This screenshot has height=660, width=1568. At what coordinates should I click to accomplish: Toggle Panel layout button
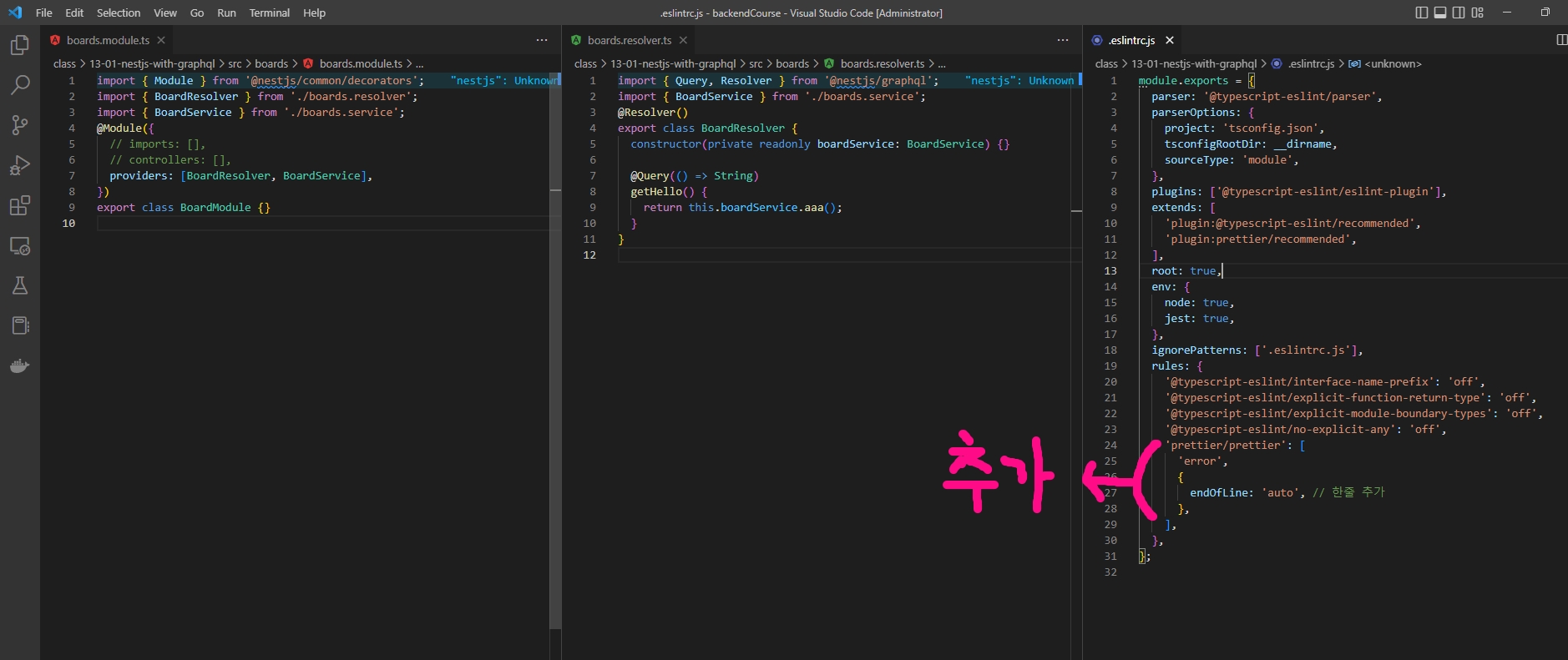pos(1440,13)
